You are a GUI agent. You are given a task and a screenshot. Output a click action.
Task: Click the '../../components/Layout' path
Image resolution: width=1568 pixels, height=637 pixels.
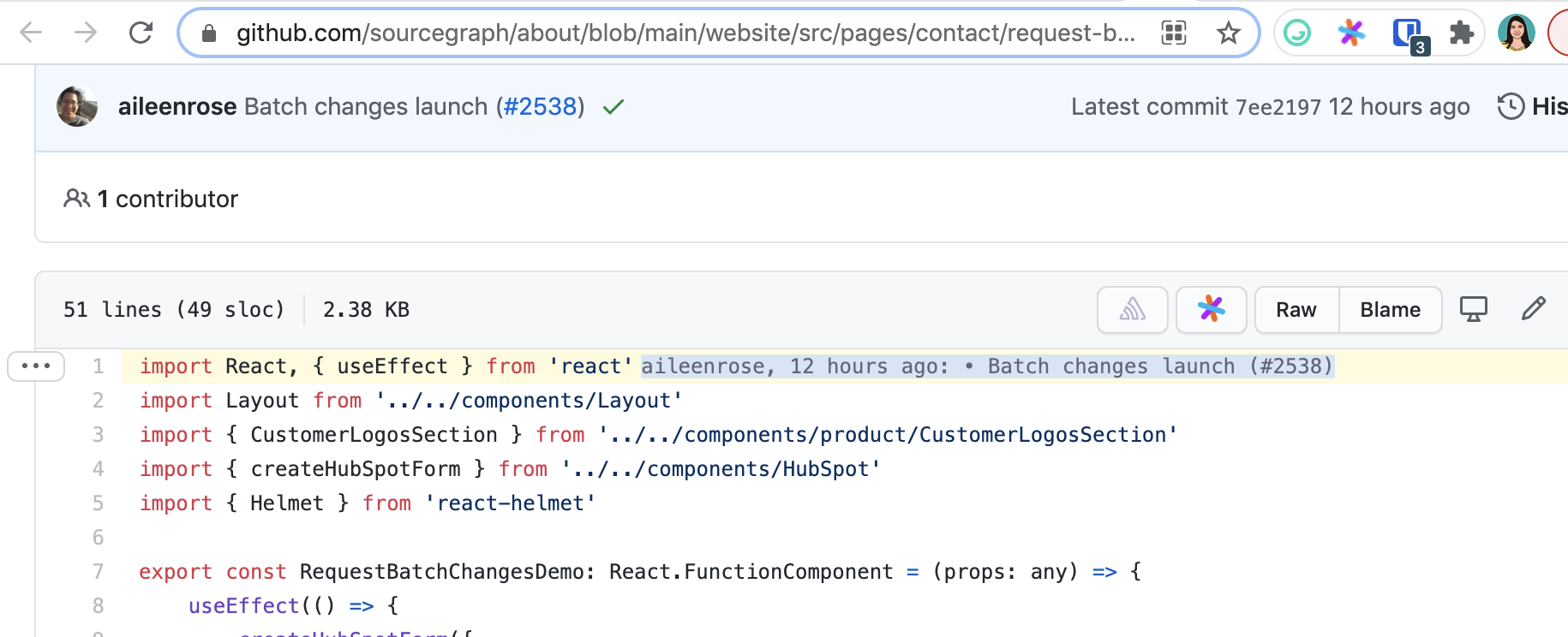click(x=529, y=401)
